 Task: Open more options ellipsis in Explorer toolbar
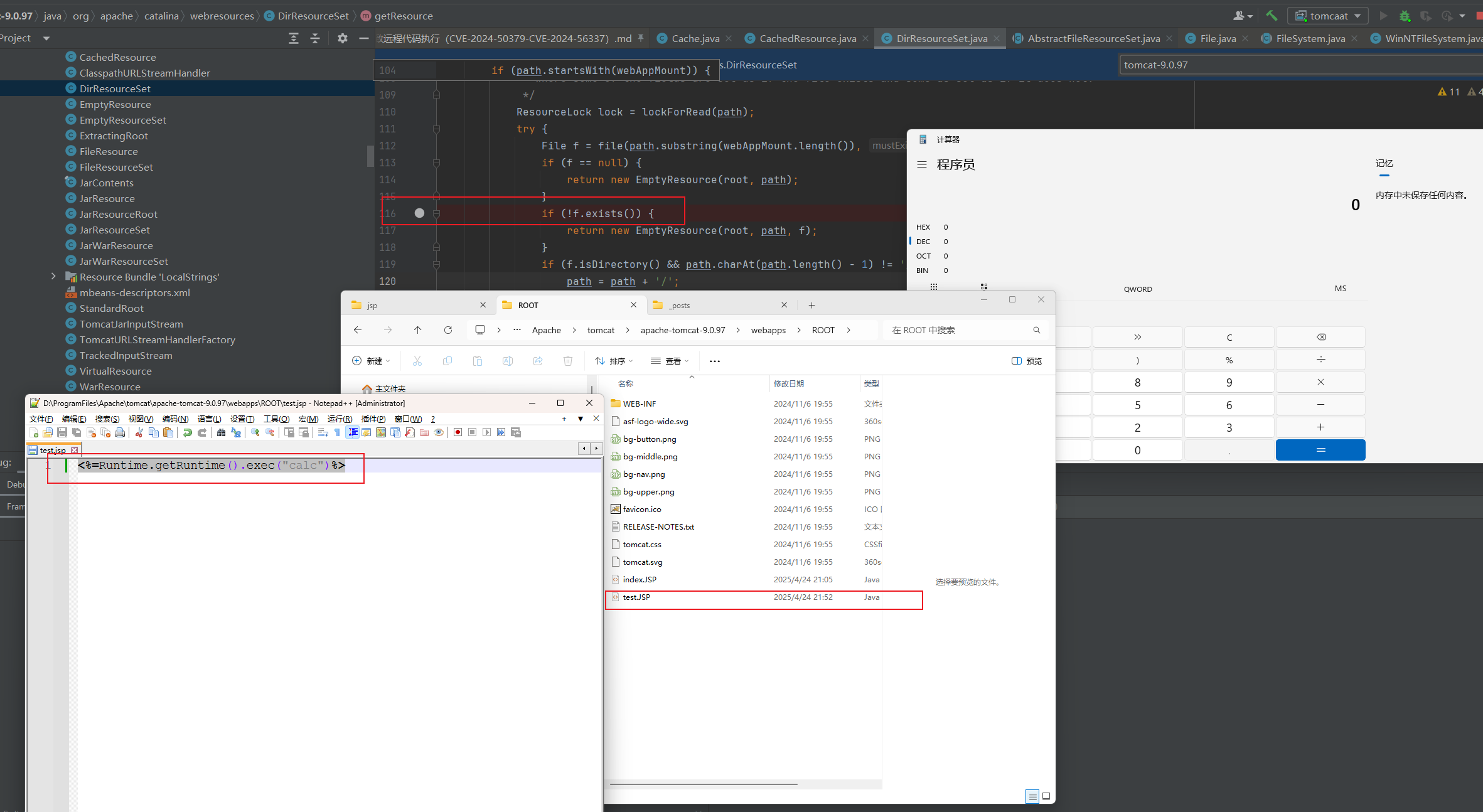pyautogui.click(x=714, y=361)
